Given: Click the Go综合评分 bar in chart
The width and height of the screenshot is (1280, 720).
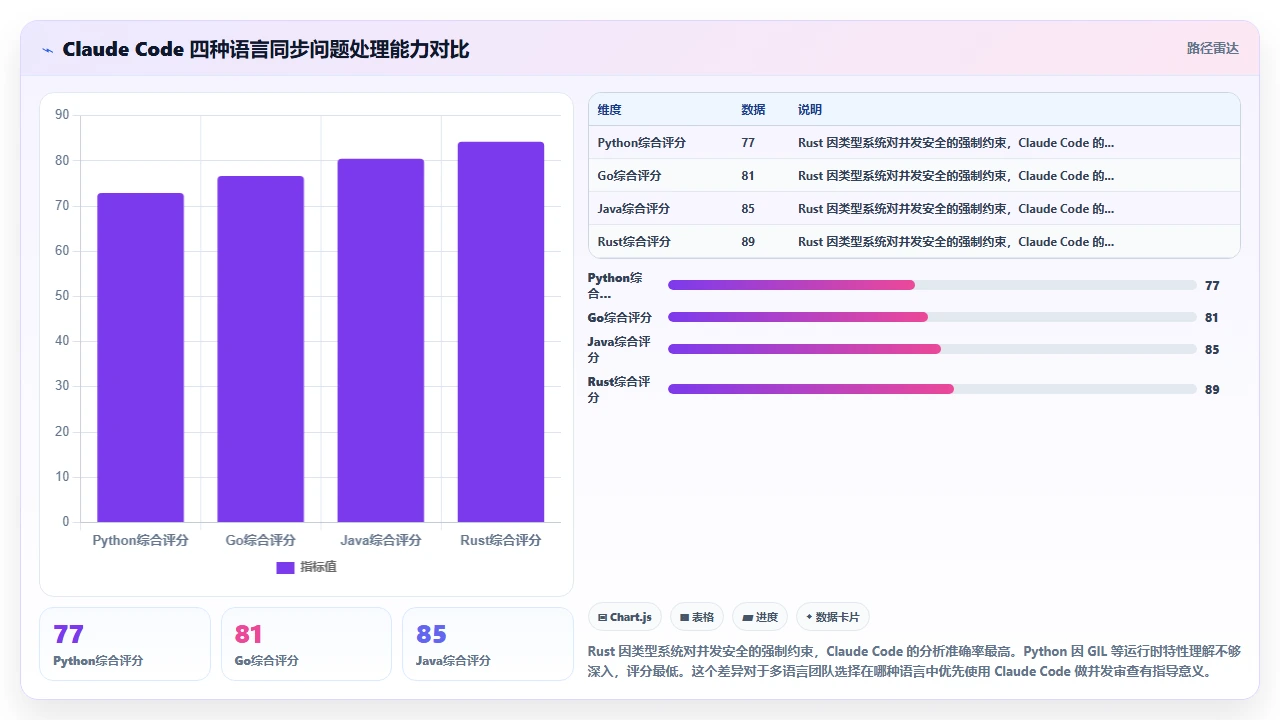Looking at the screenshot, I should point(260,349).
